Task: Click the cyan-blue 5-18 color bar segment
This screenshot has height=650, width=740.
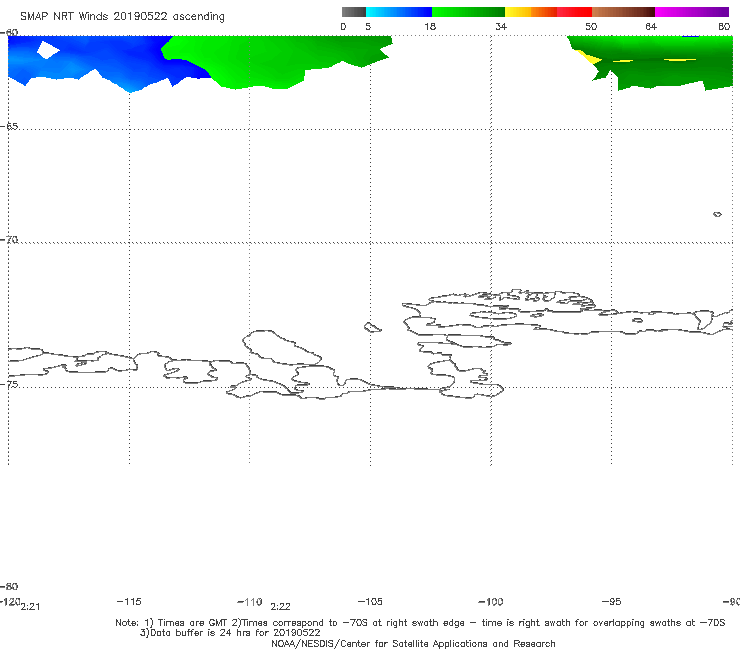Action: coord(399,12)
